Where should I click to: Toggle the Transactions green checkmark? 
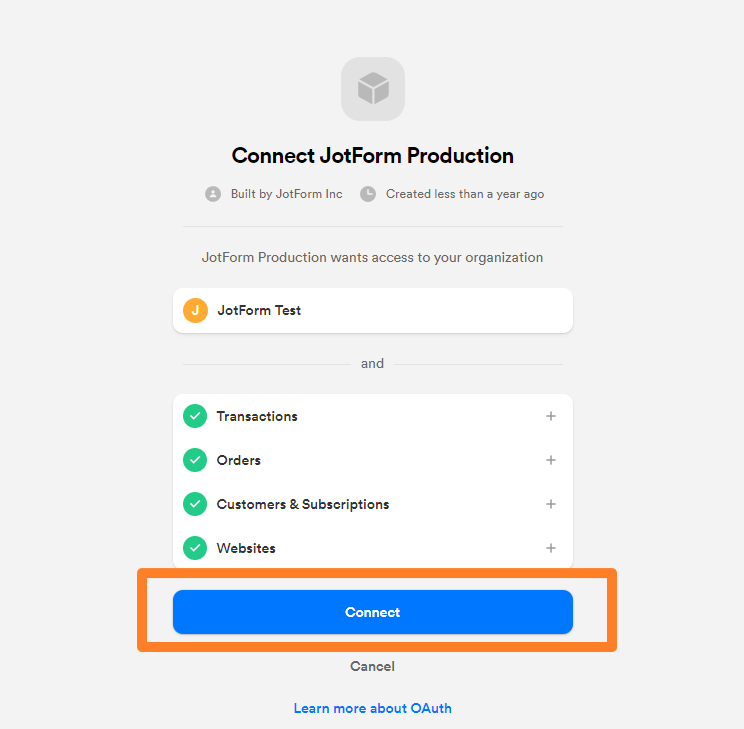(195, 416)
